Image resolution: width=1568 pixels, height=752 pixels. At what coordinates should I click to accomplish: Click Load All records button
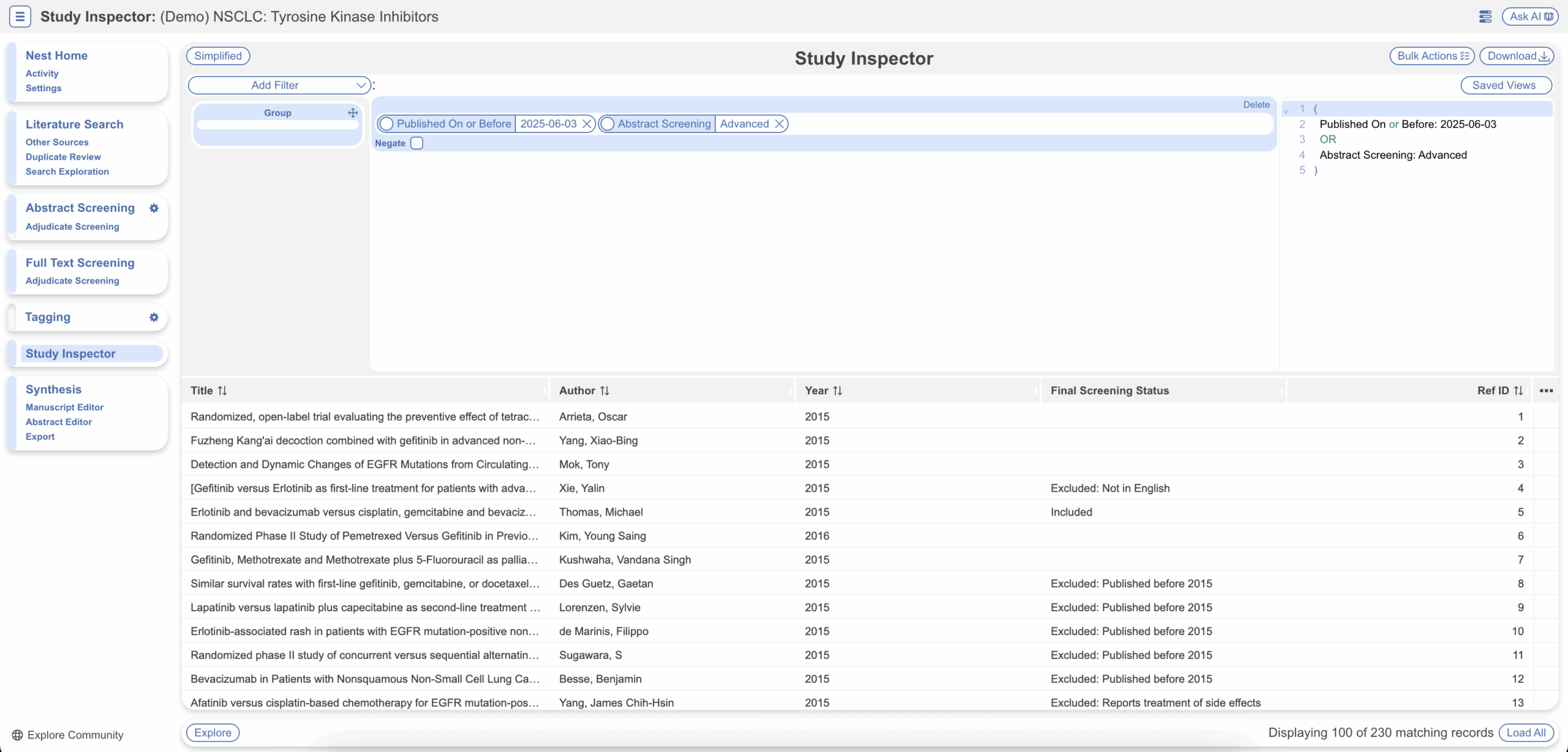[1526, 732]
